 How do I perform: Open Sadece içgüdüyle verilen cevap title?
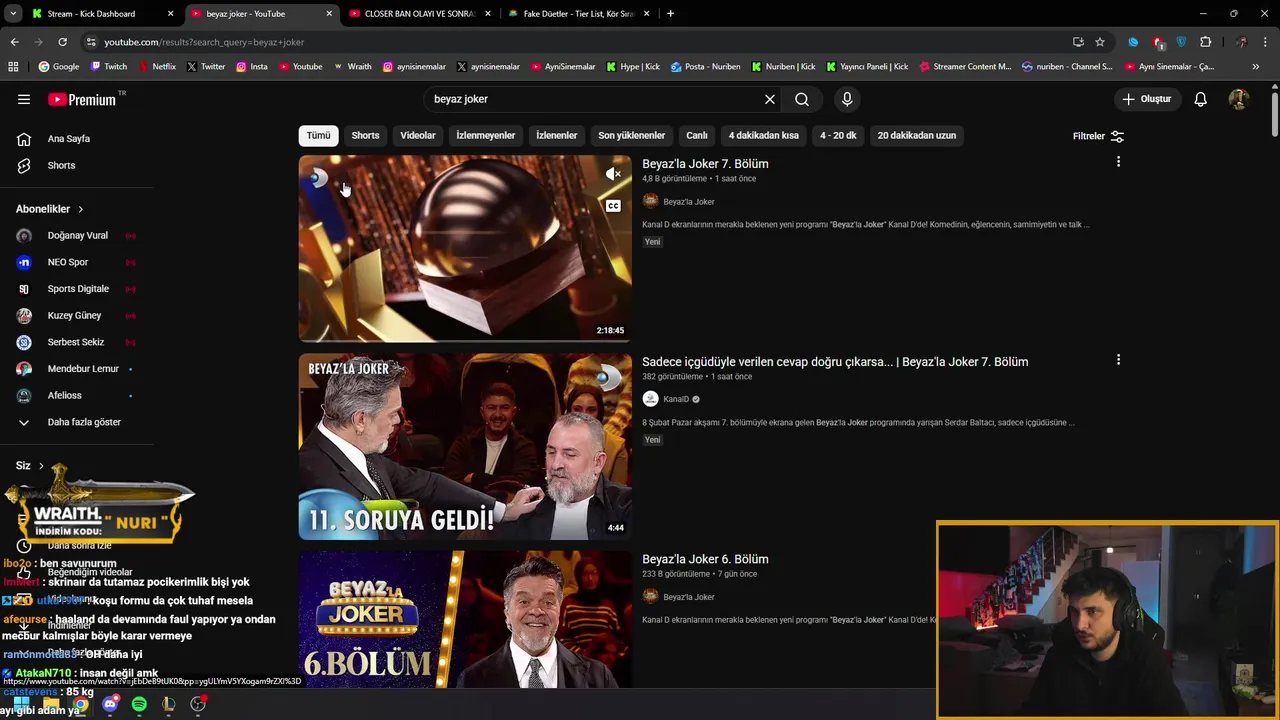click(835, 362)
